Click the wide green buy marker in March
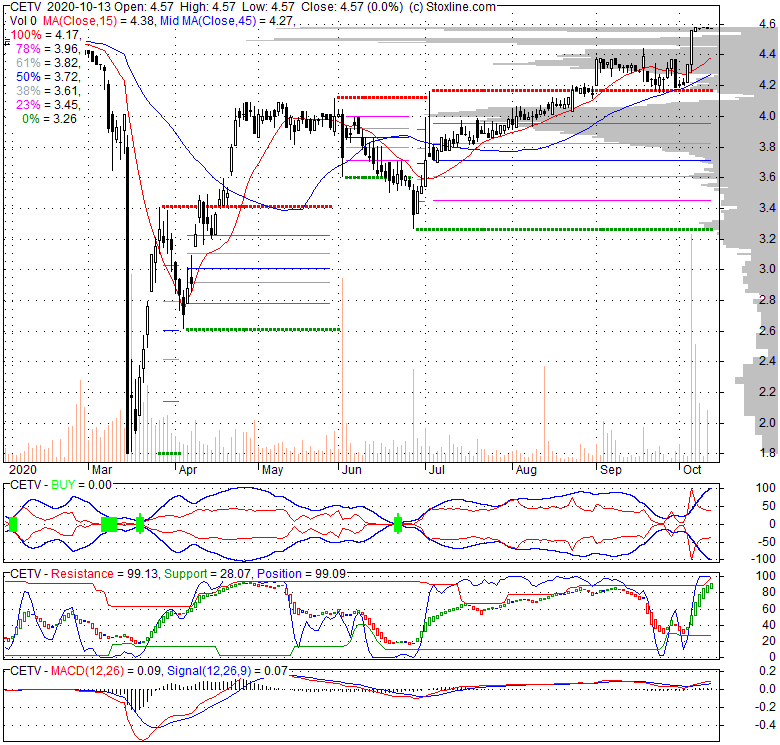 pos(109,524)
